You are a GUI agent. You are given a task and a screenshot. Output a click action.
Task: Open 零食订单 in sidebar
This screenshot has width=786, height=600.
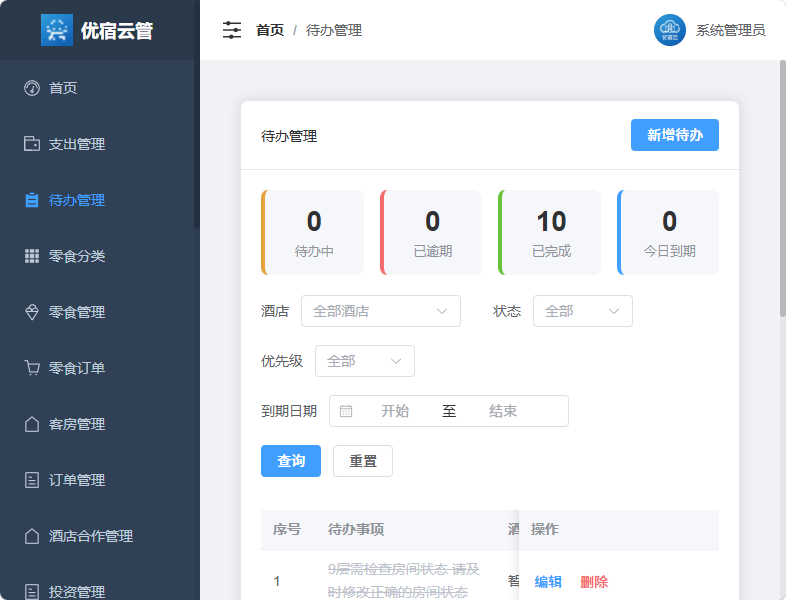97,368
